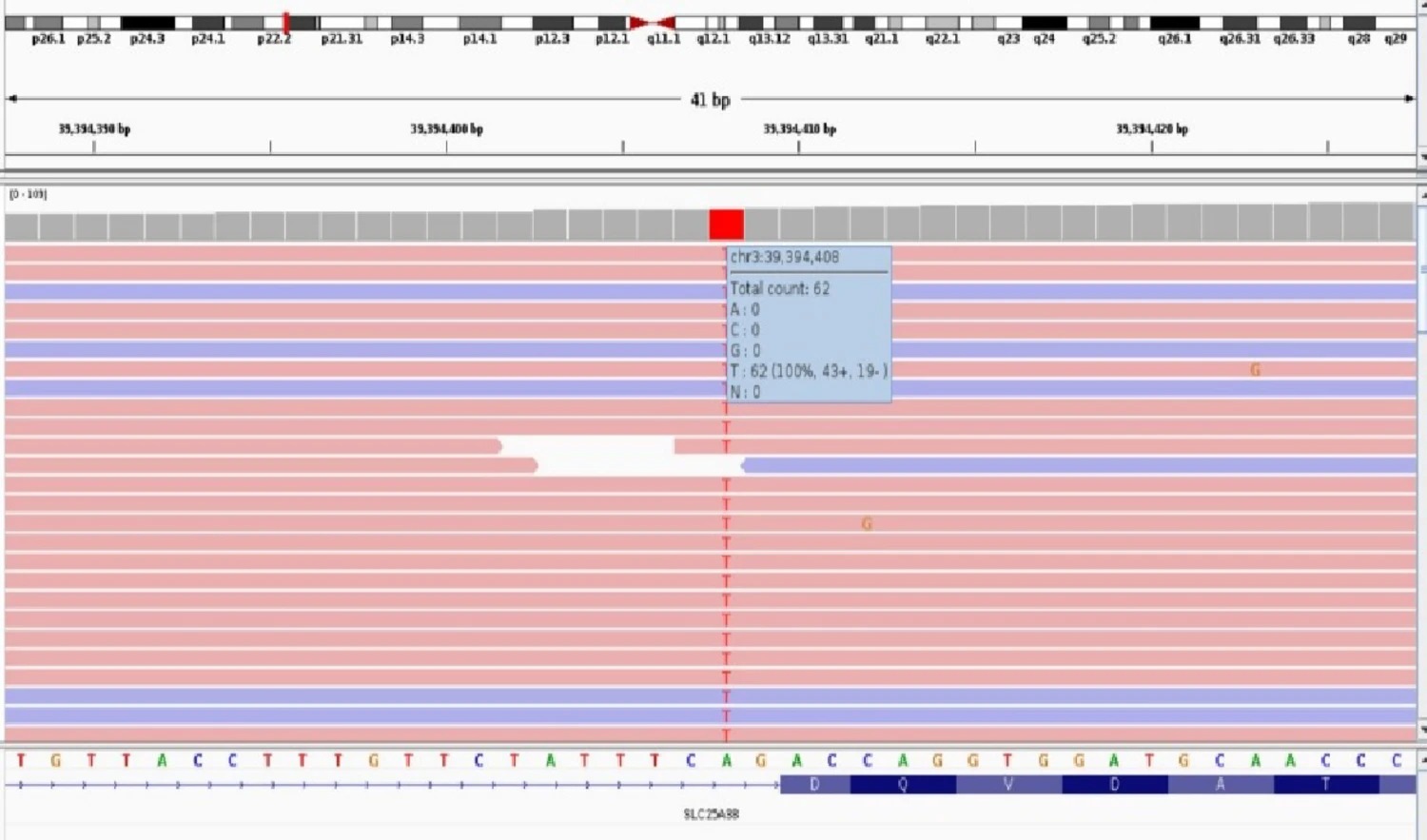Click the "41 bp" span label
The height and width of the screenshot is (840, 1427).
[711, 100]
